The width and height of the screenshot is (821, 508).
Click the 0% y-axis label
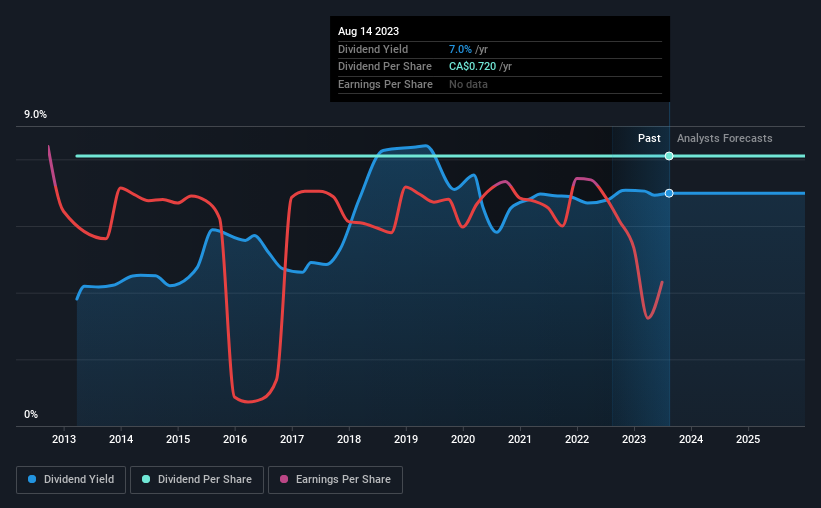[31, 414]
